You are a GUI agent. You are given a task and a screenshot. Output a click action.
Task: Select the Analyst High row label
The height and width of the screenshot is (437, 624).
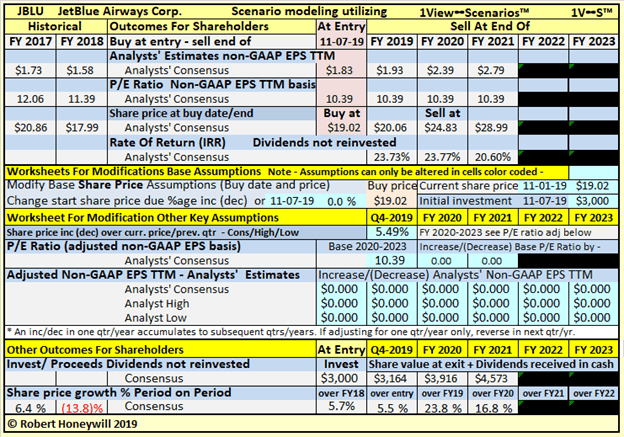pyautogui.click(x=157, y=304)
